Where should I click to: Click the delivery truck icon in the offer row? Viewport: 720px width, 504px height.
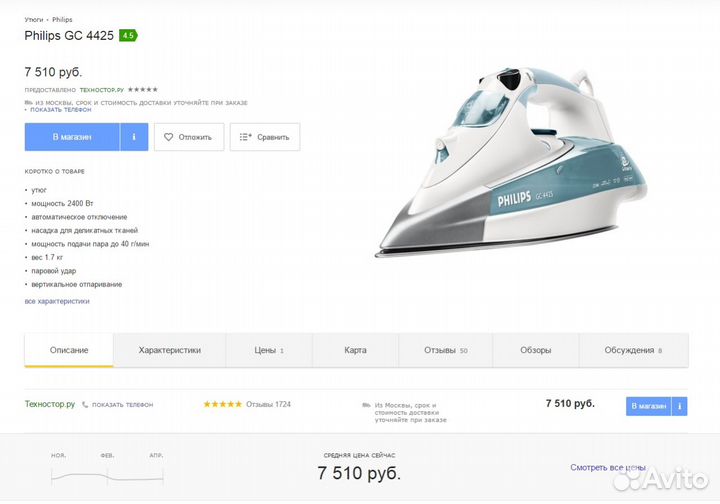(x=367, y=405)
